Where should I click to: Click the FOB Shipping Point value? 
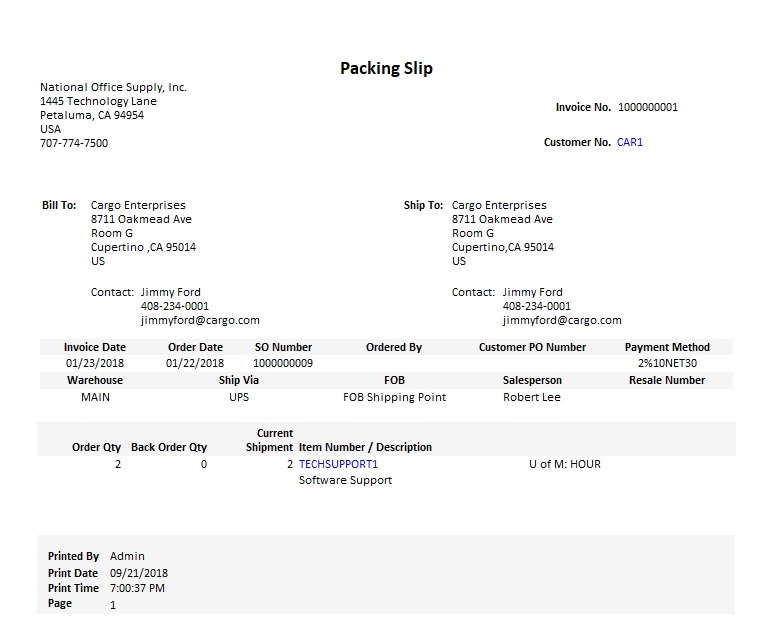(394, 397)
